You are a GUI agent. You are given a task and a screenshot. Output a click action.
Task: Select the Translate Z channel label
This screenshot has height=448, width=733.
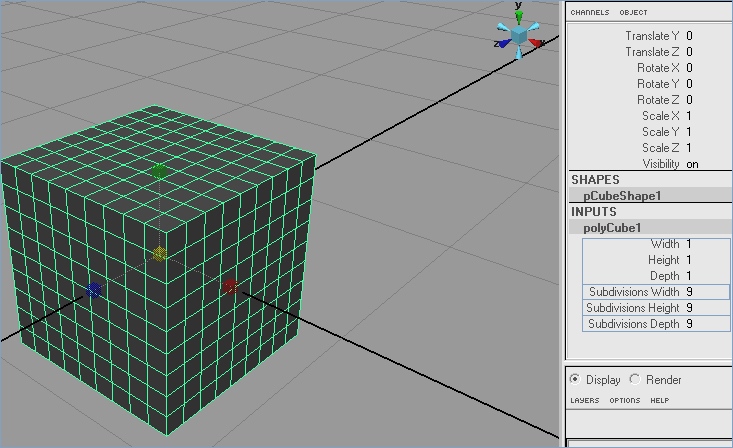(652, 52)
